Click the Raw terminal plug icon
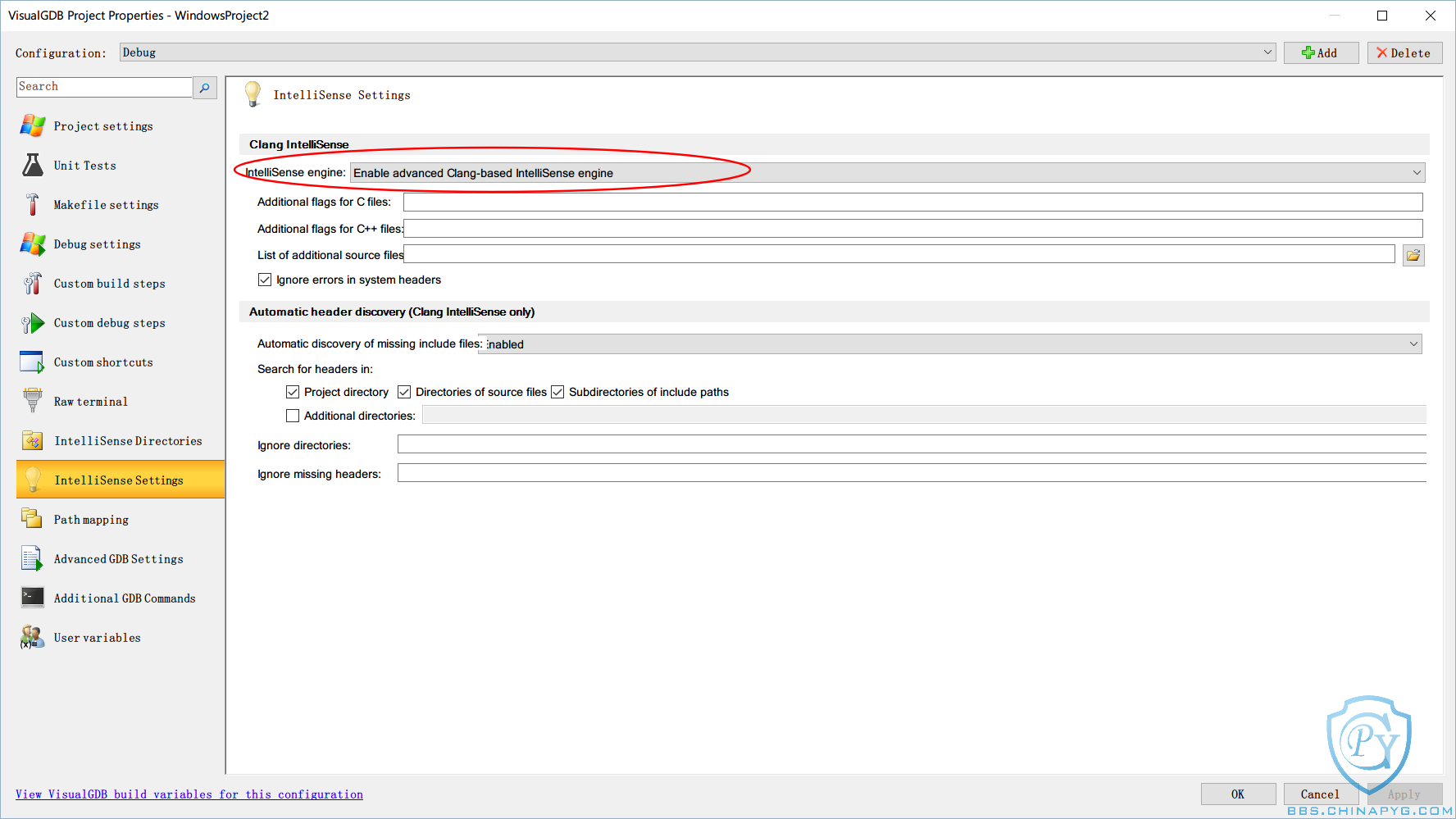Image resolution: width=1456 pixels, height=819 pixels. (33, 401)
